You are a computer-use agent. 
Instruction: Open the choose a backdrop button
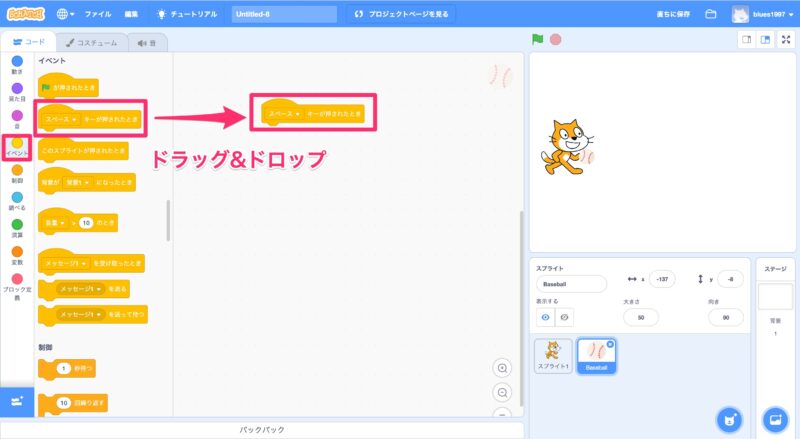(774, 419)
